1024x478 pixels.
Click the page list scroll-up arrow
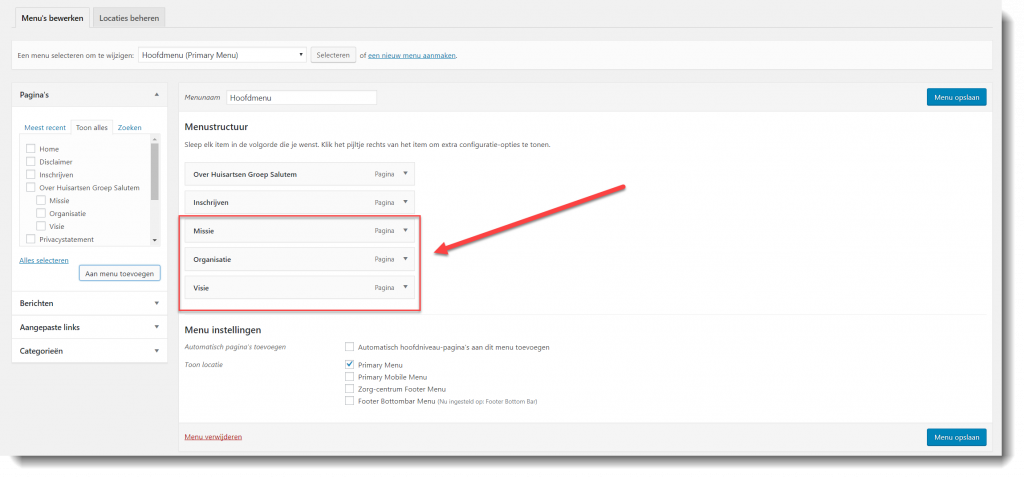pyautogui.click(x=155, y=139)
